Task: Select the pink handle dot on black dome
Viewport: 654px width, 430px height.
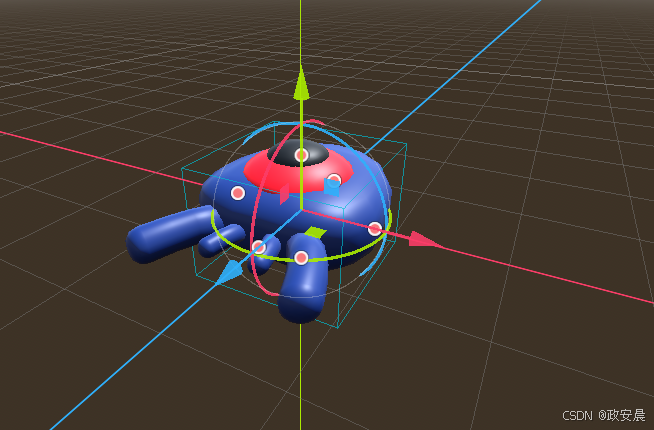Action: 301,155
